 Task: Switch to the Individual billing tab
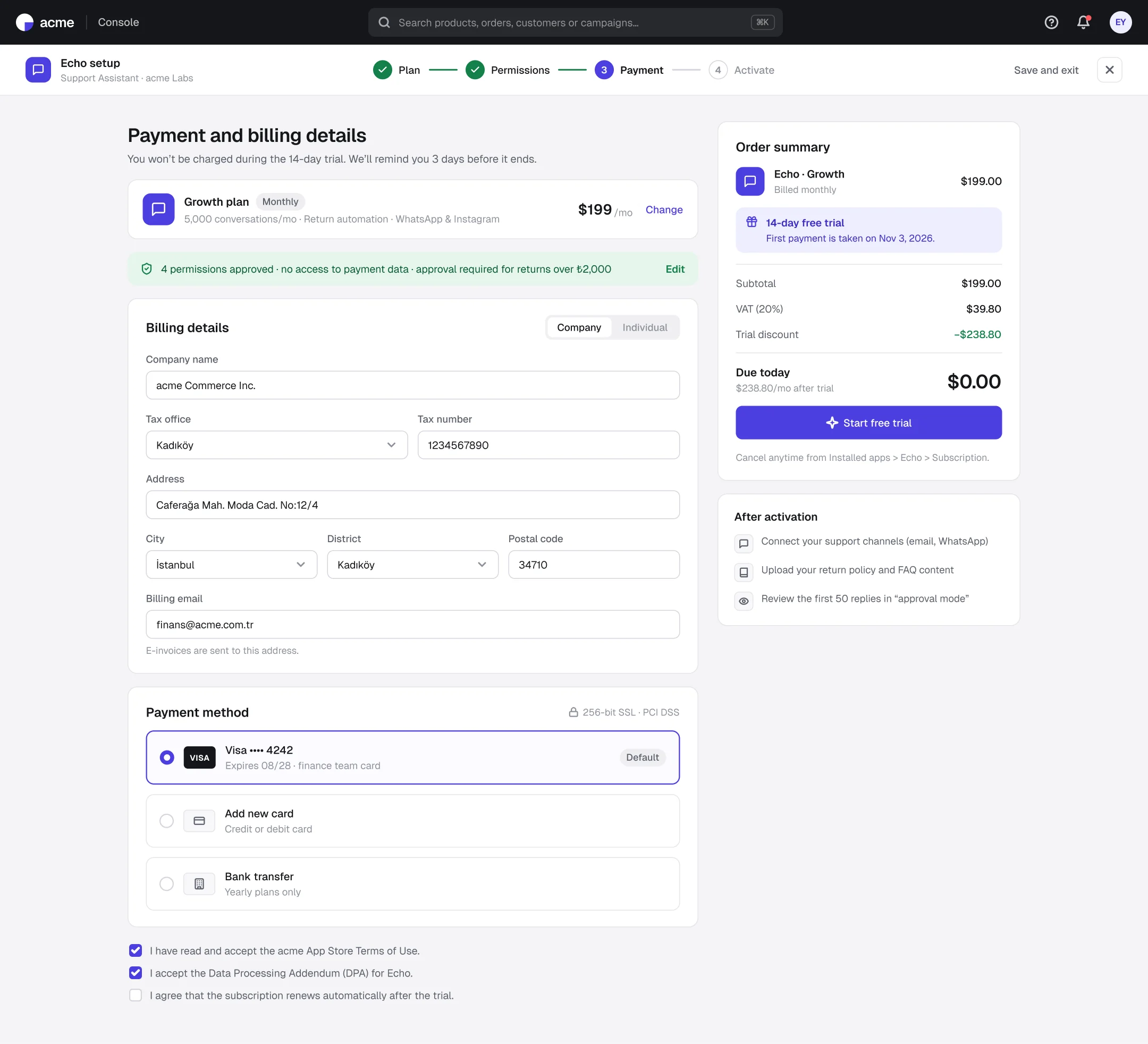point(645,327)
